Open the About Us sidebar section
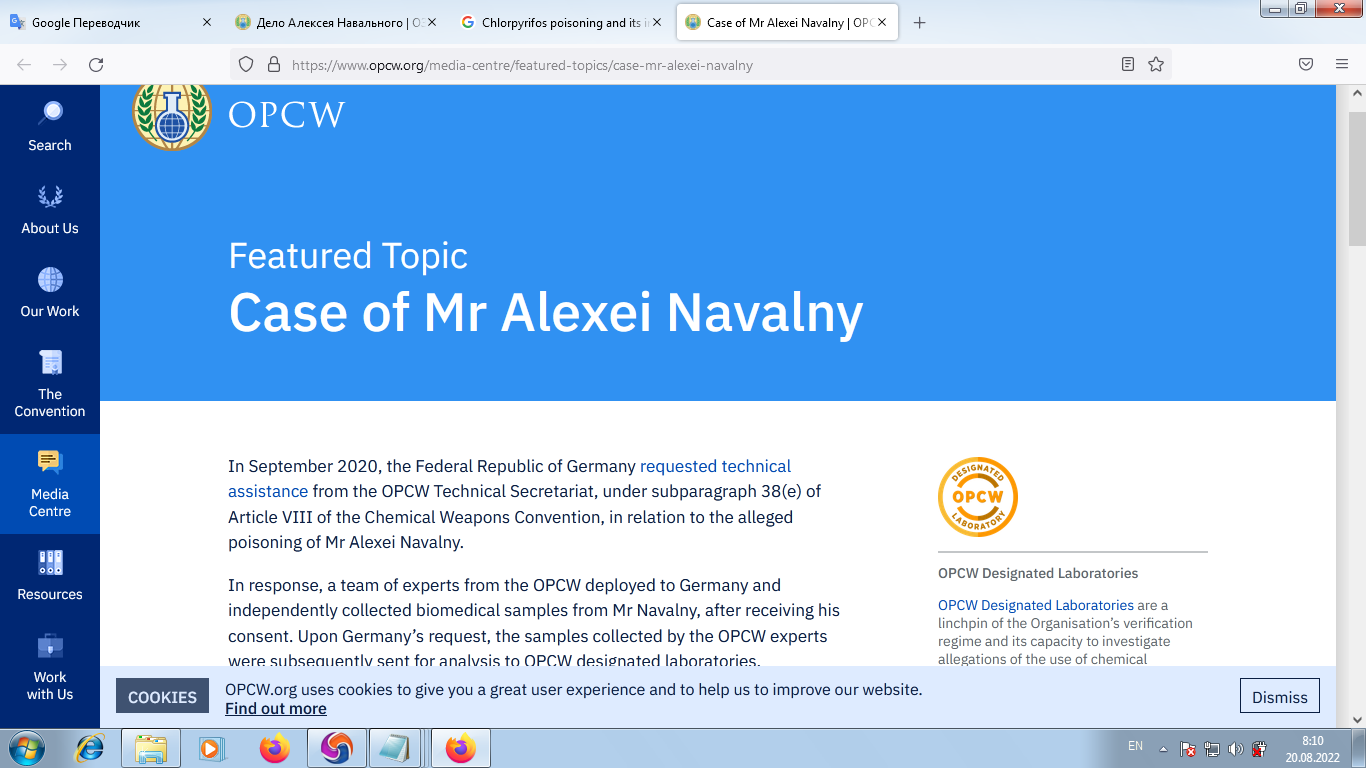 (50, 210)
